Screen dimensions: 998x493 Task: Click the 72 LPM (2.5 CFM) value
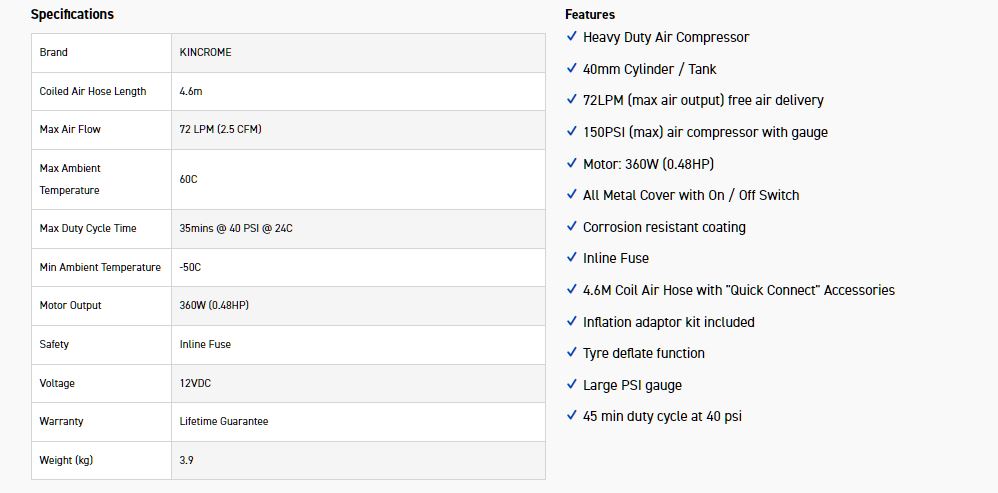[x=221, y=129]
